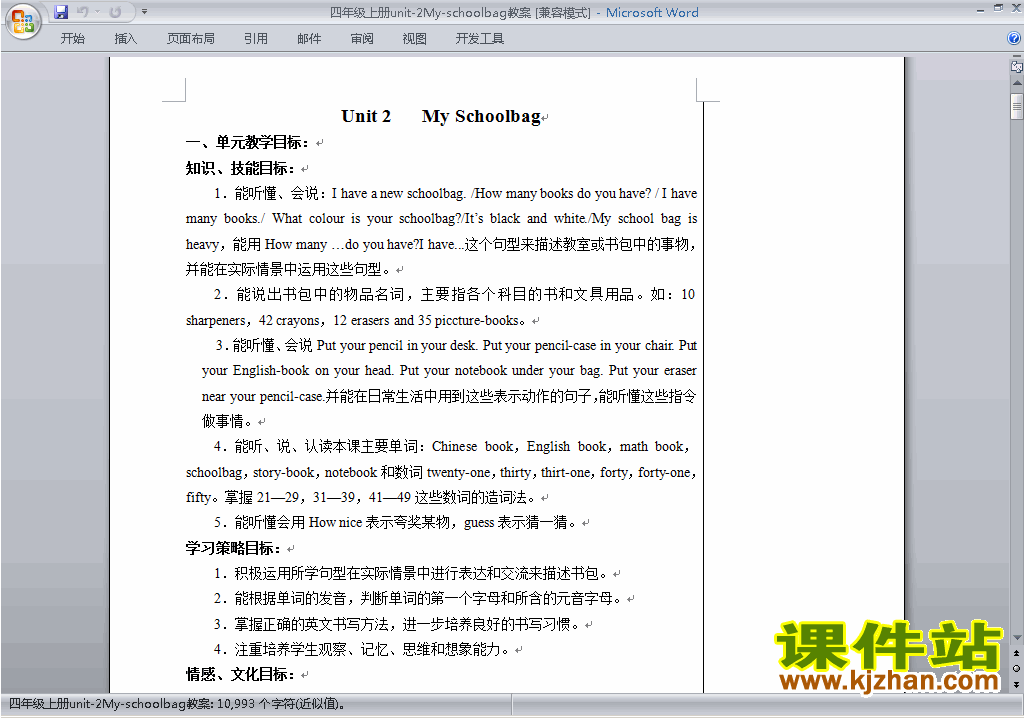
Task: Click the line '4. 注重培养学生观察、记忆'
Action: coord(362,649)
